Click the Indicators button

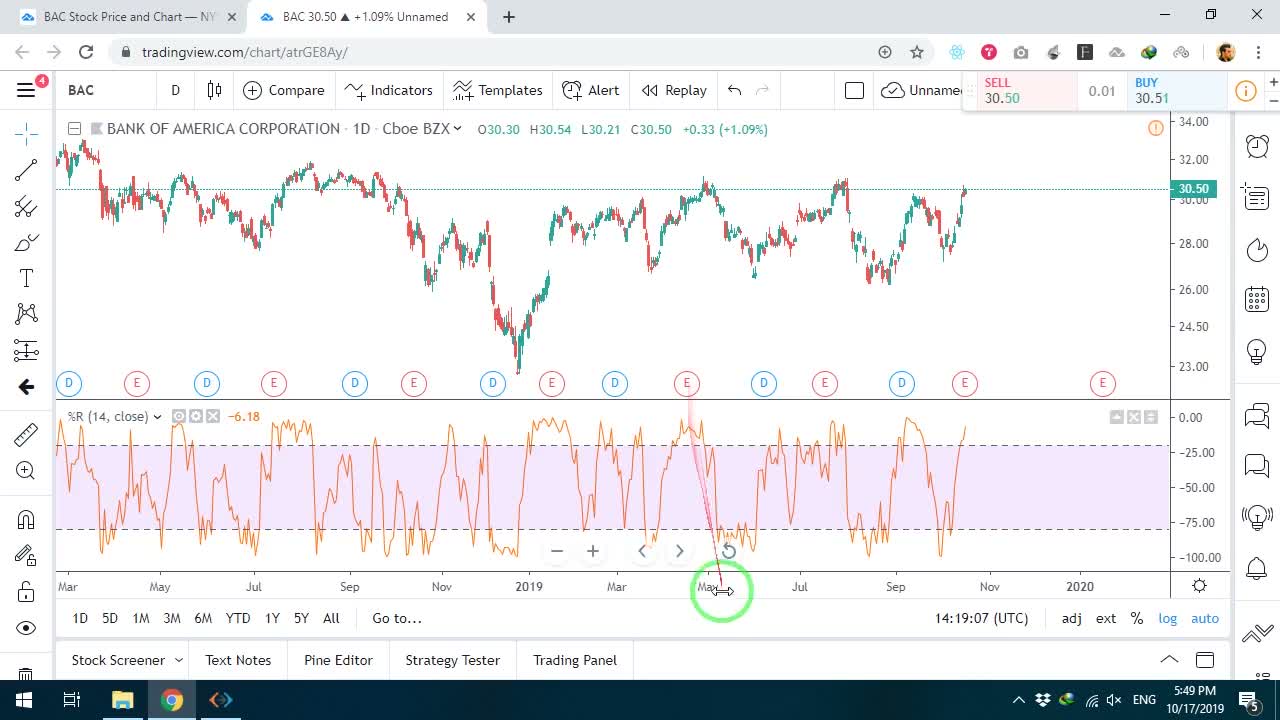pos(388,90)
